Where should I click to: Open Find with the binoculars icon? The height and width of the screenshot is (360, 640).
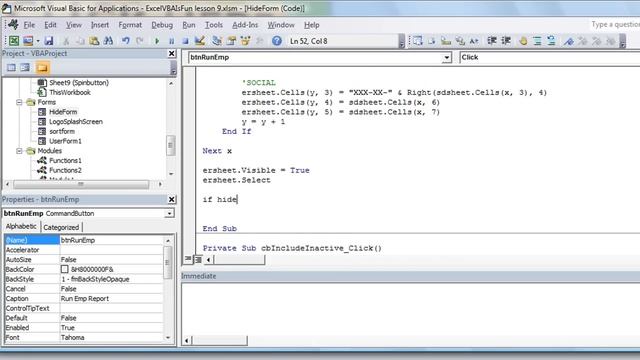click(x=108, y=41)
